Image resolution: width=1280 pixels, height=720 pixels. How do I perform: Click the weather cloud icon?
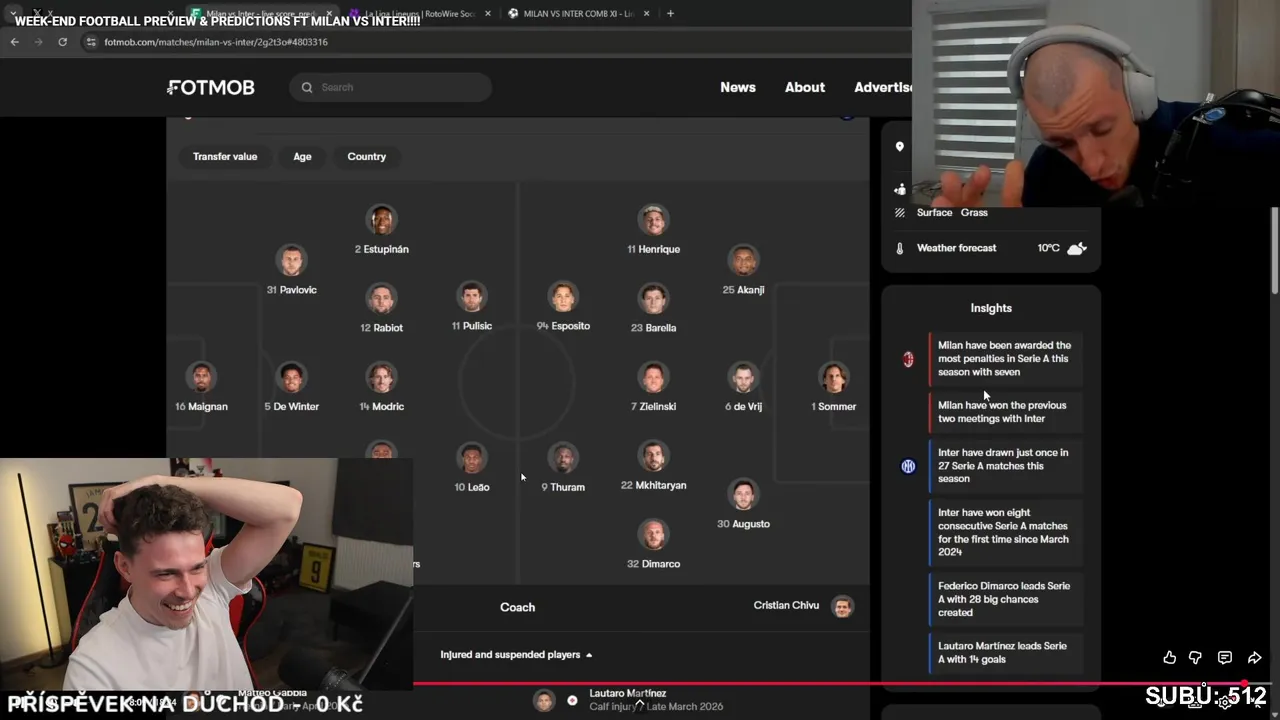point(1077,248)
